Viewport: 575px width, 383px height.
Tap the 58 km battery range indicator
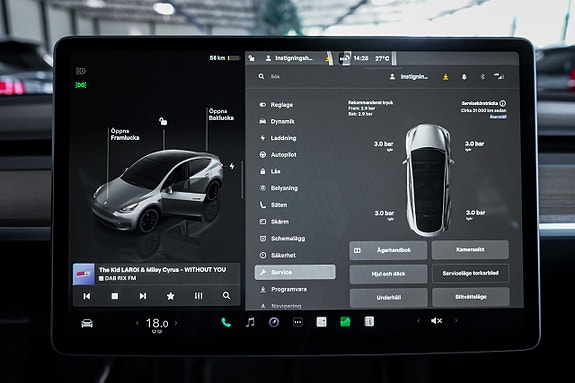(224, 58)
